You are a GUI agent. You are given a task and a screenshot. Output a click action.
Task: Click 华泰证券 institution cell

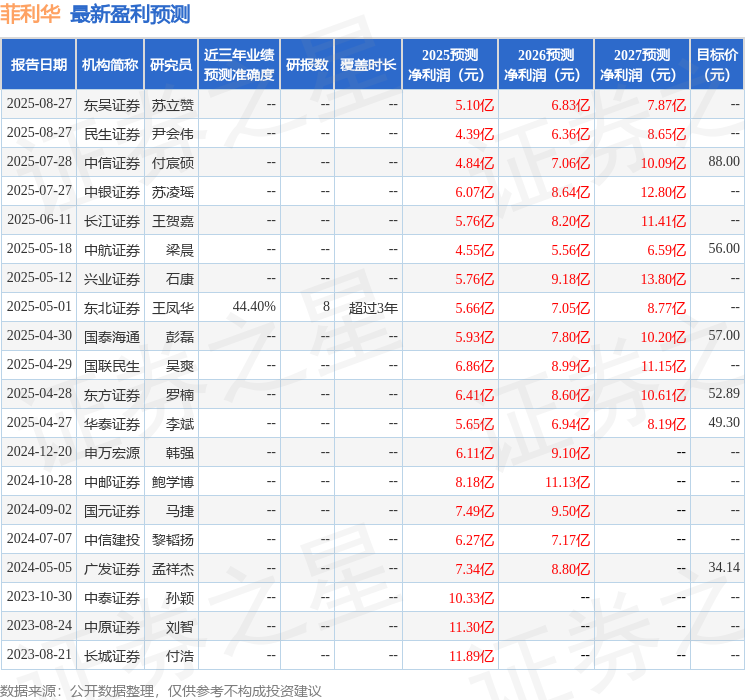[112, 424]
